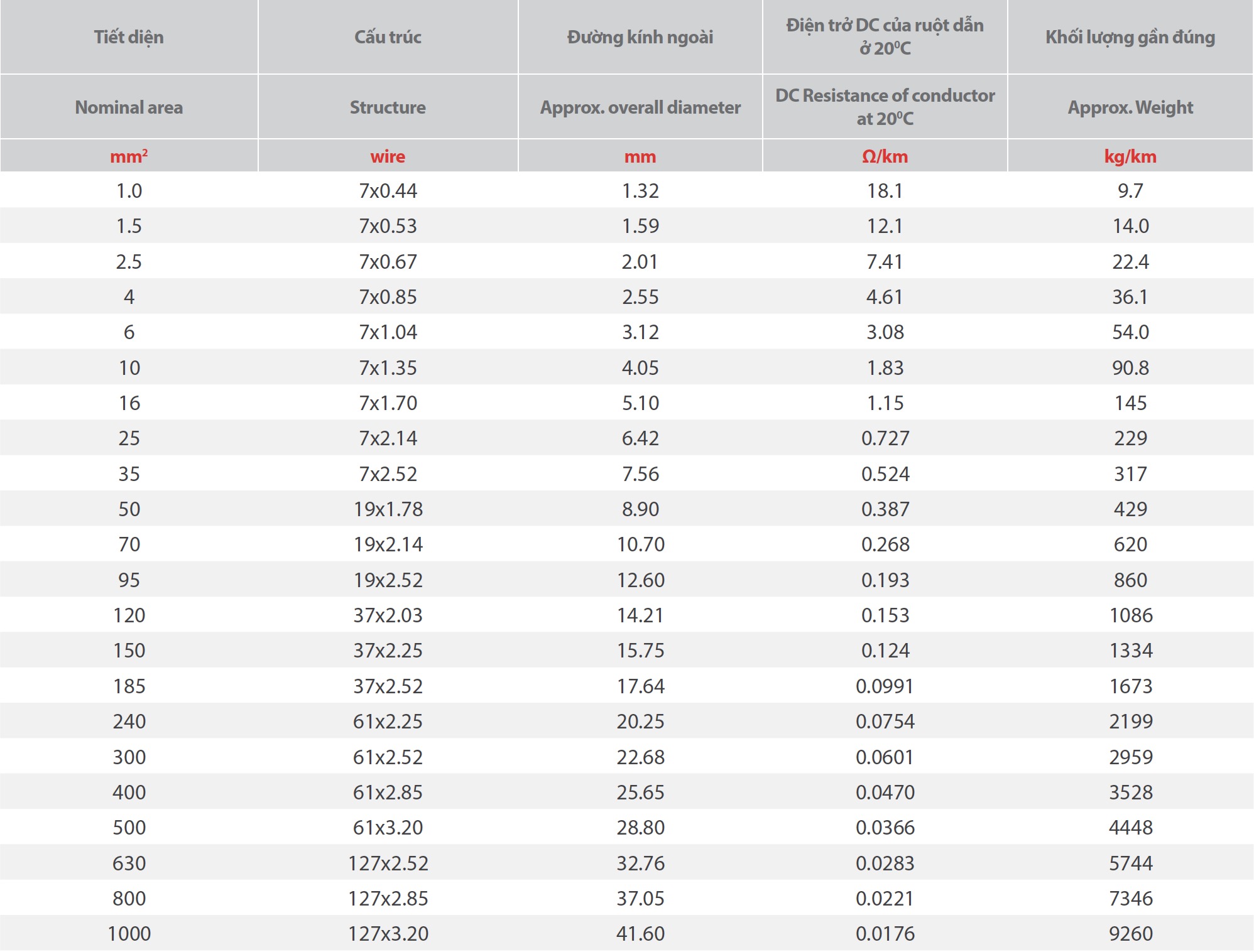This screenshot has height=952, width=1254.
Task: Click the red 'wire' unit label
Action: pyautogui.click(x=388, y=156)
